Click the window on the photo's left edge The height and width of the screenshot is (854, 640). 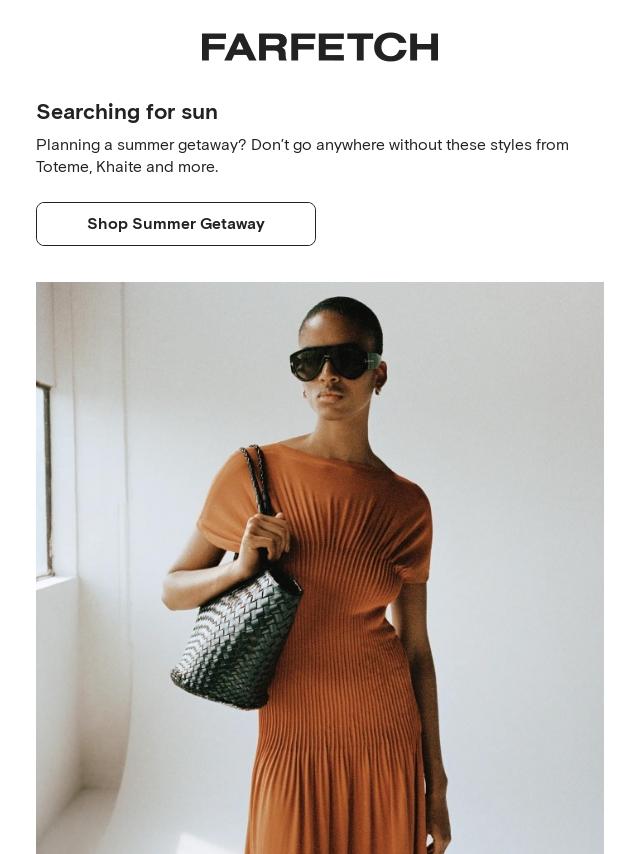(44, 479)
